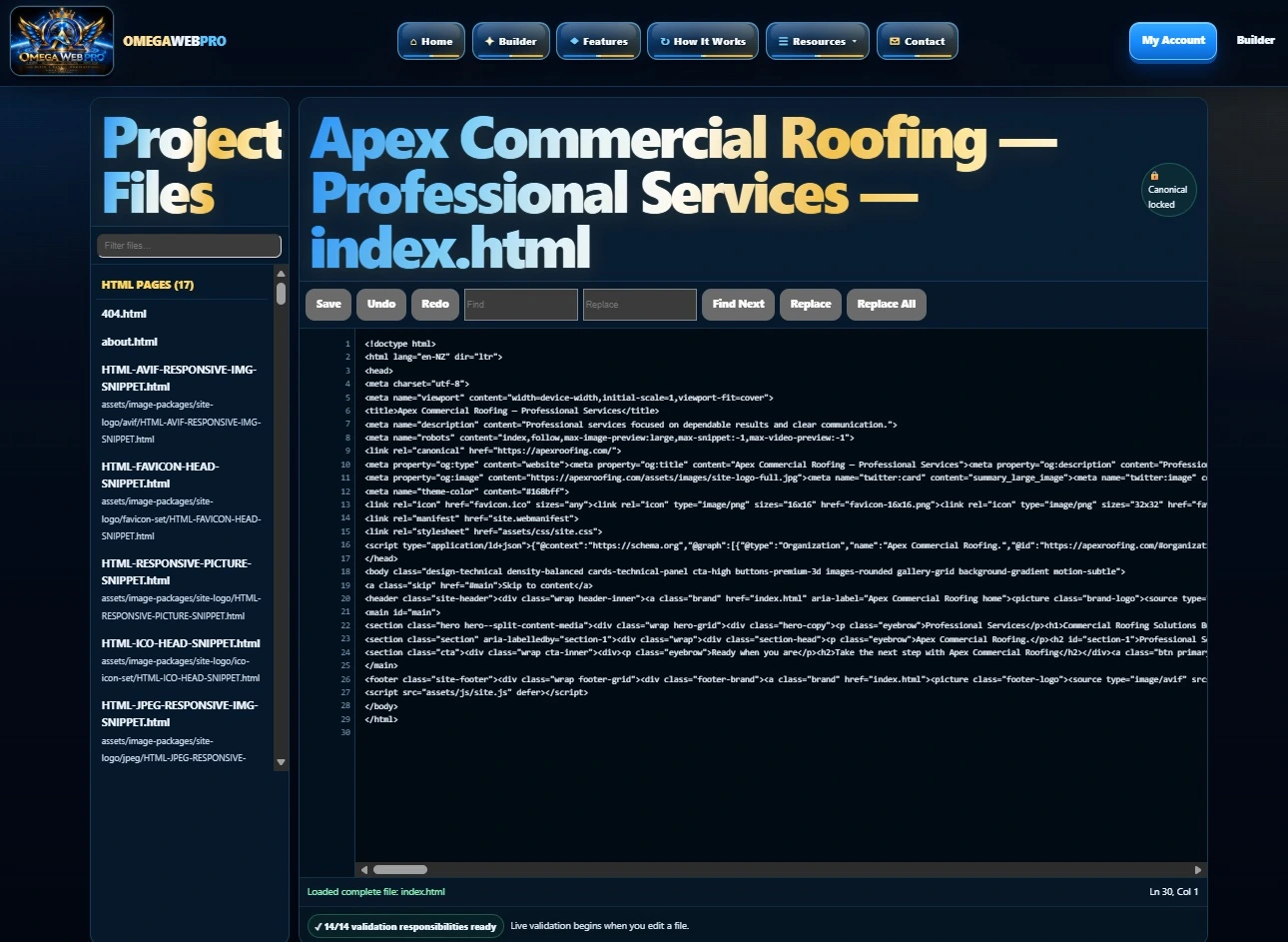Collapse the HTML PAGES (17) section
This screenshot has height=942, width=1288.
[148, 285]
